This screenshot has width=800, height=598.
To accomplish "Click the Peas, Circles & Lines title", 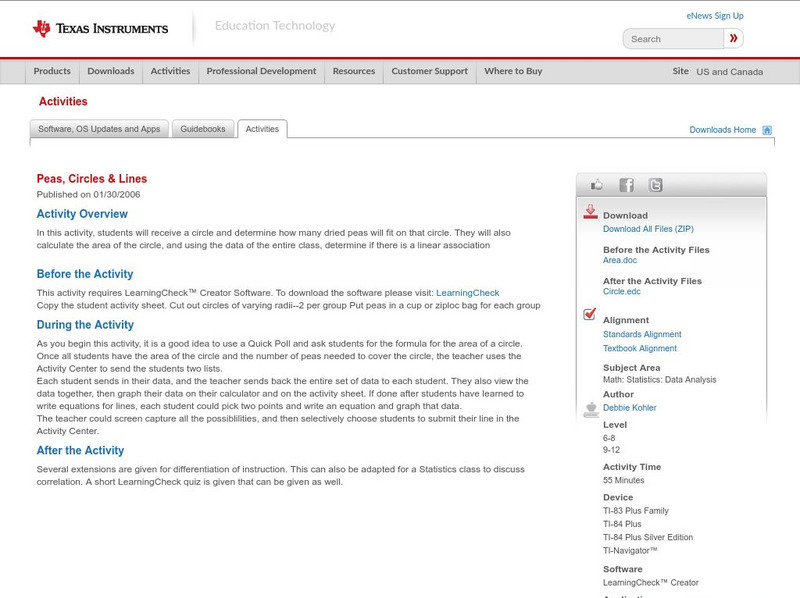I will 92,179.
